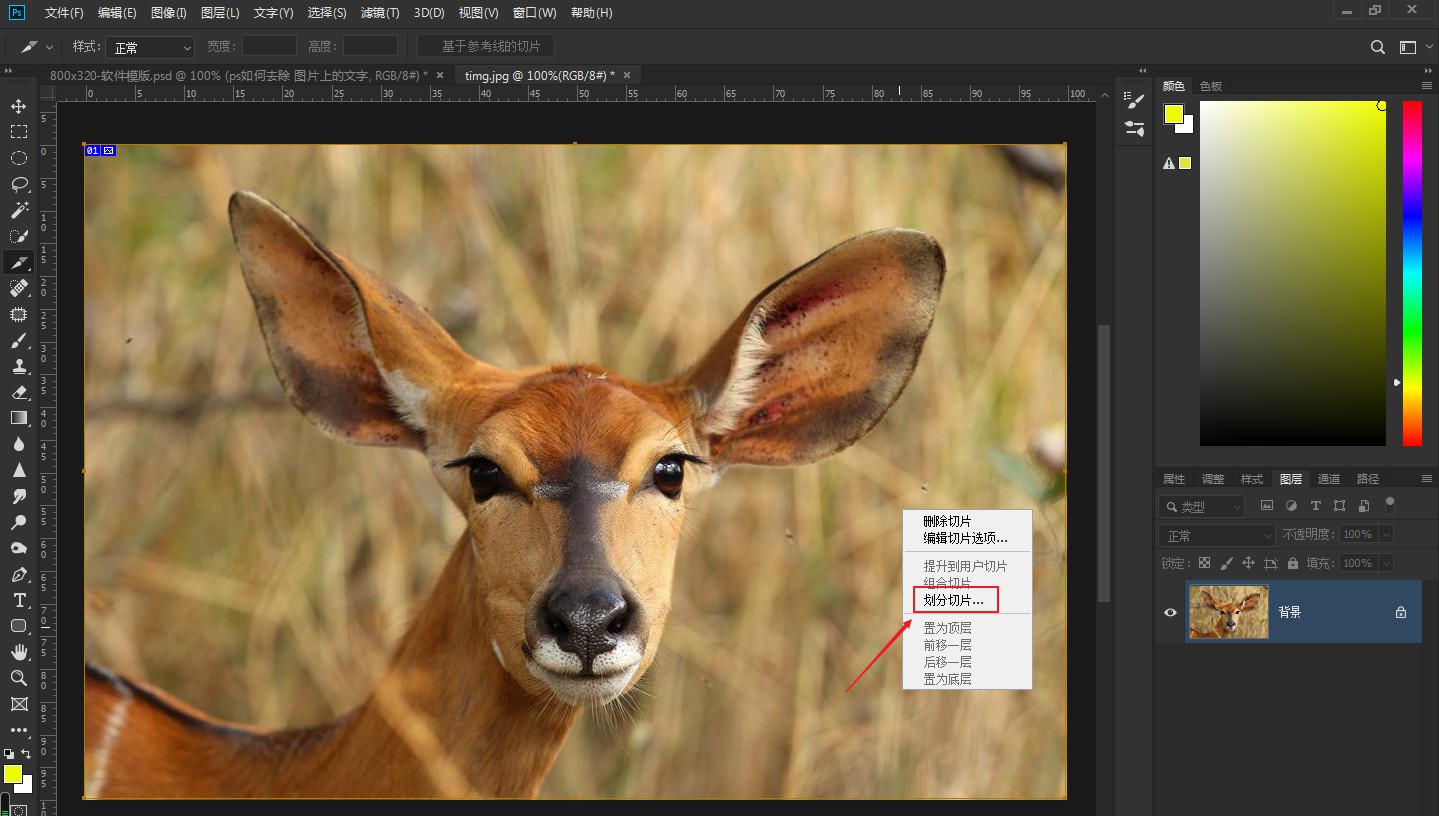Open the 不透明度 opacity dropdown arrow

tap(1385, 535)
